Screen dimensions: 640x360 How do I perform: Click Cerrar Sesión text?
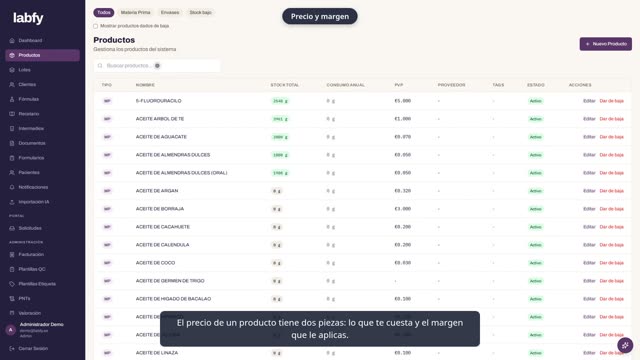click(x=33, y=349)
